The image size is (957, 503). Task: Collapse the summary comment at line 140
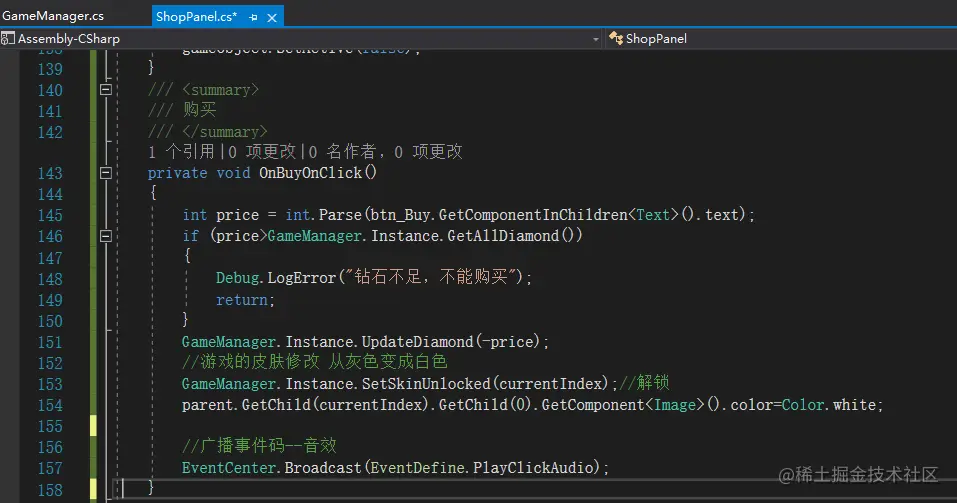click(x=106, y=90)
